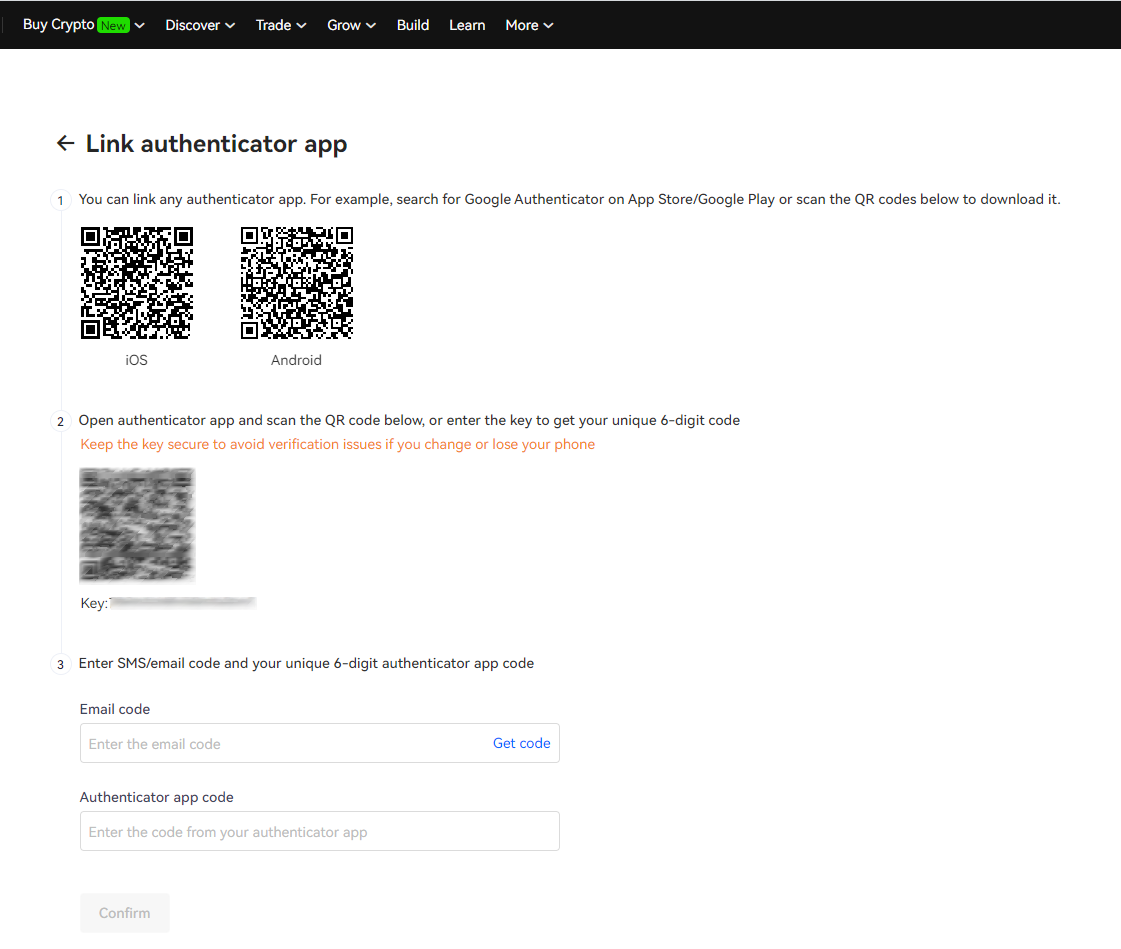Click the step 3 number marker
The width and height of the screenshot is (1121, 949).
(61, 664)
